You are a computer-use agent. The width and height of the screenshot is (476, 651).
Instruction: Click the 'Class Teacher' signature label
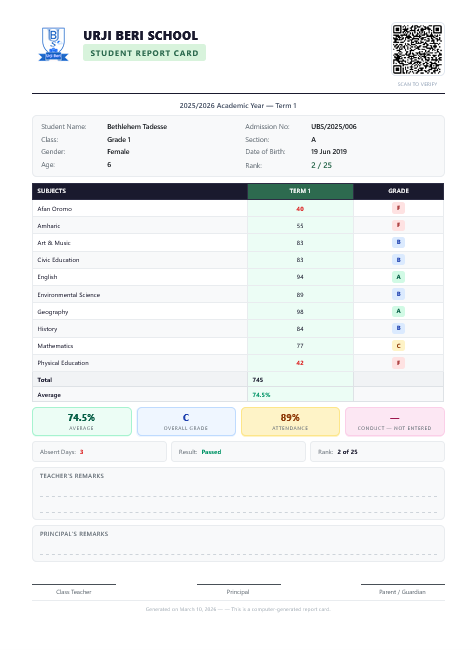pos(74,592)
